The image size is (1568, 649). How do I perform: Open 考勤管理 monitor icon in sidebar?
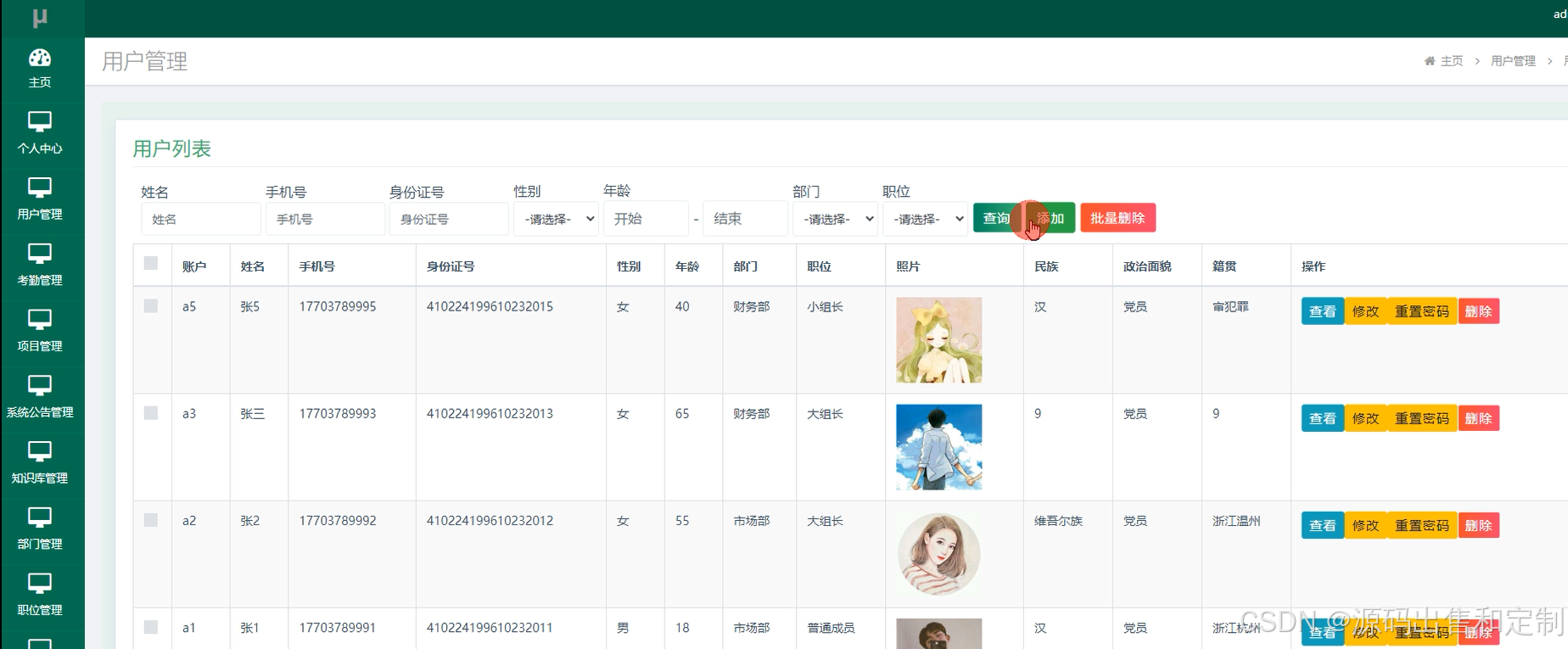tap(40, 254)
